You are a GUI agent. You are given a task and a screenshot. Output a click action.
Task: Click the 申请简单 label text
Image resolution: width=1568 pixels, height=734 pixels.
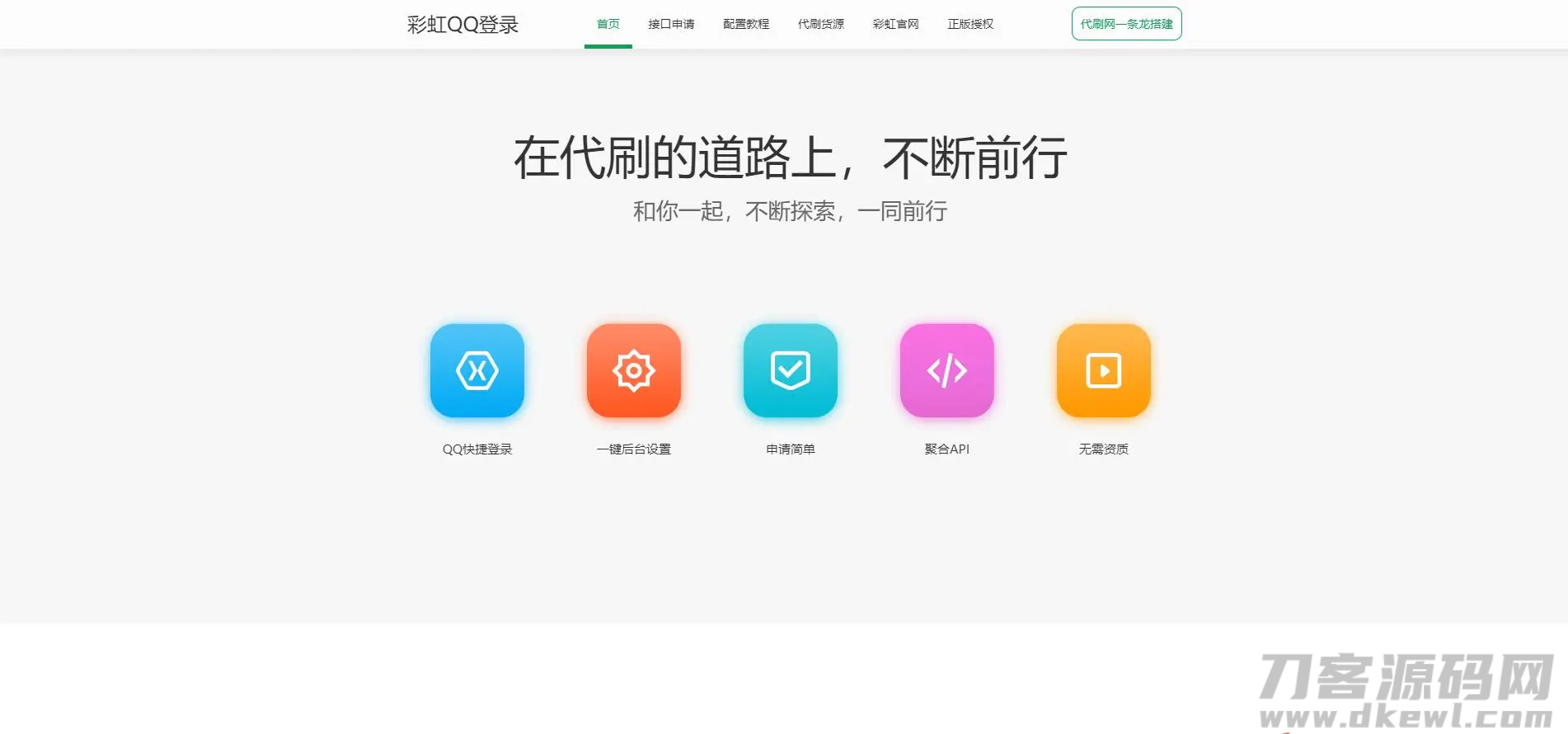pos(790,449)
